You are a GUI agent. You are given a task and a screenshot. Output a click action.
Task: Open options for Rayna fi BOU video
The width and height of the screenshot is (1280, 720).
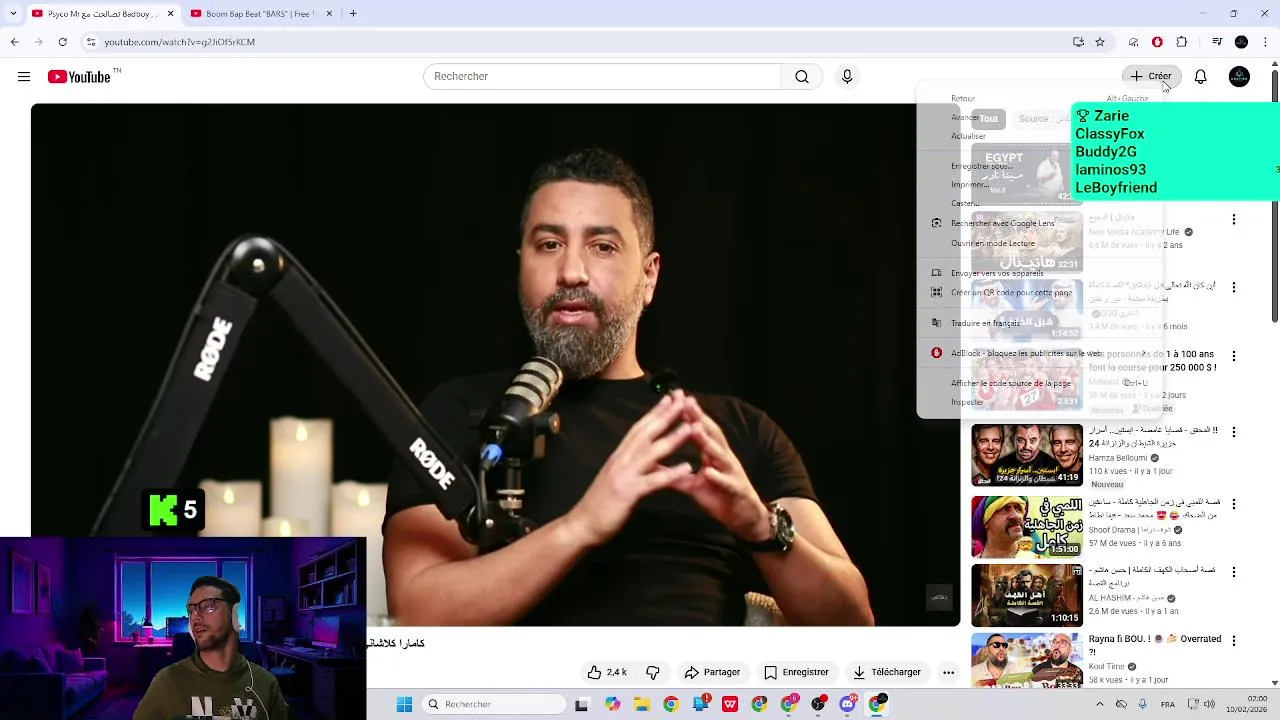coord(1233,640)
